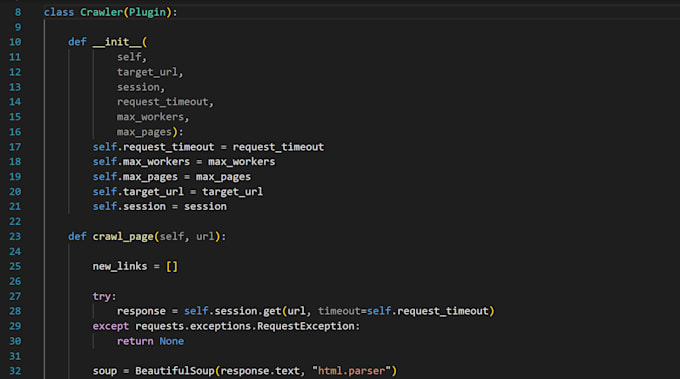680x379 pixels.
Task: Click the Crawler class name on line 8
Action: pos(101,12)
